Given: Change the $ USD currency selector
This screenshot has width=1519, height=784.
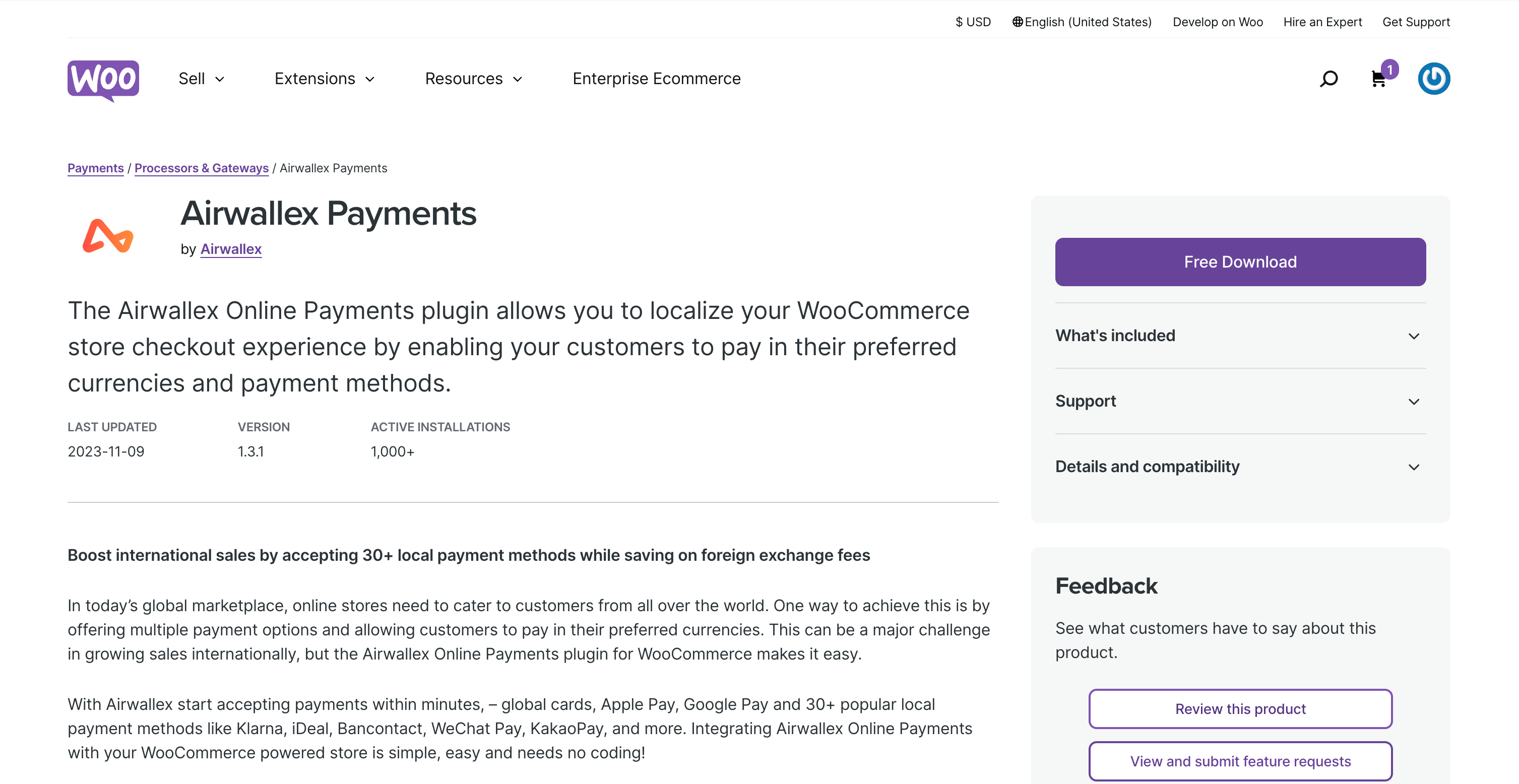Looking at the screenshot, I should coord(973,22).
